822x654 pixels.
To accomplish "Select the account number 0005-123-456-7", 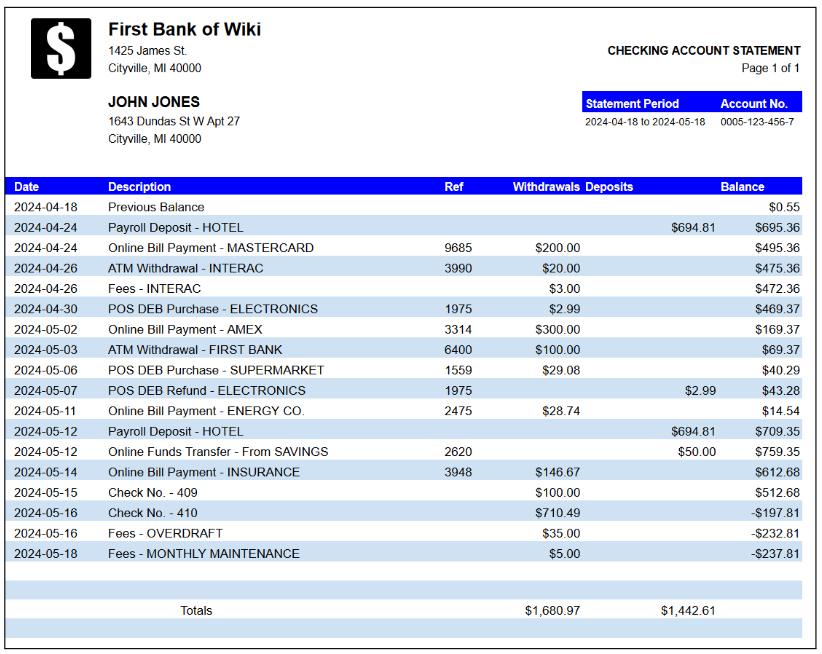I will point(757,122).
